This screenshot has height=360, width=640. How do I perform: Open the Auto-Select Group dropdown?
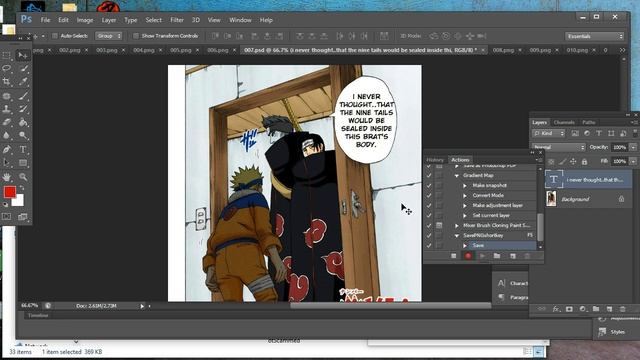(x=109, y=36)
